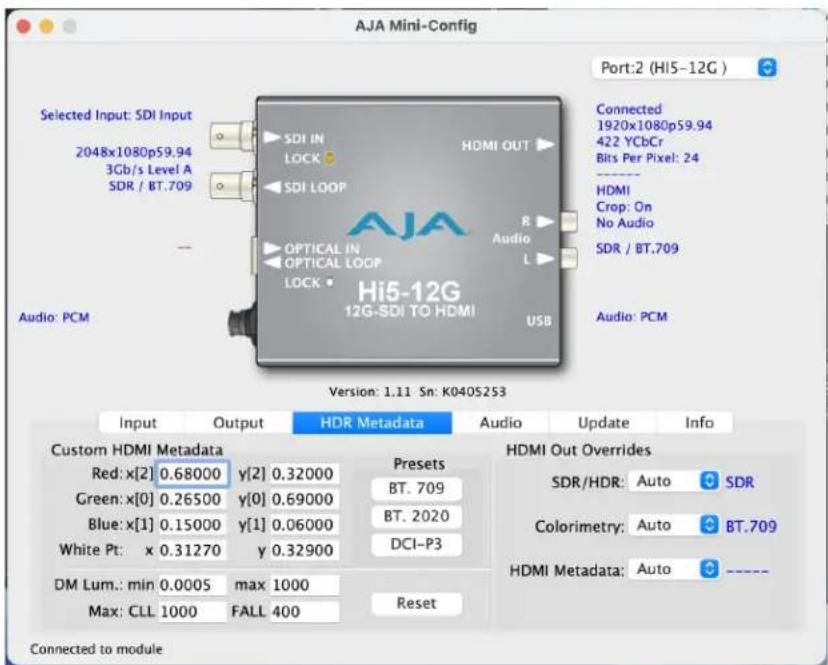Apply the DCI-P3 preset
The image size is (828, 665).
[417, 544]
